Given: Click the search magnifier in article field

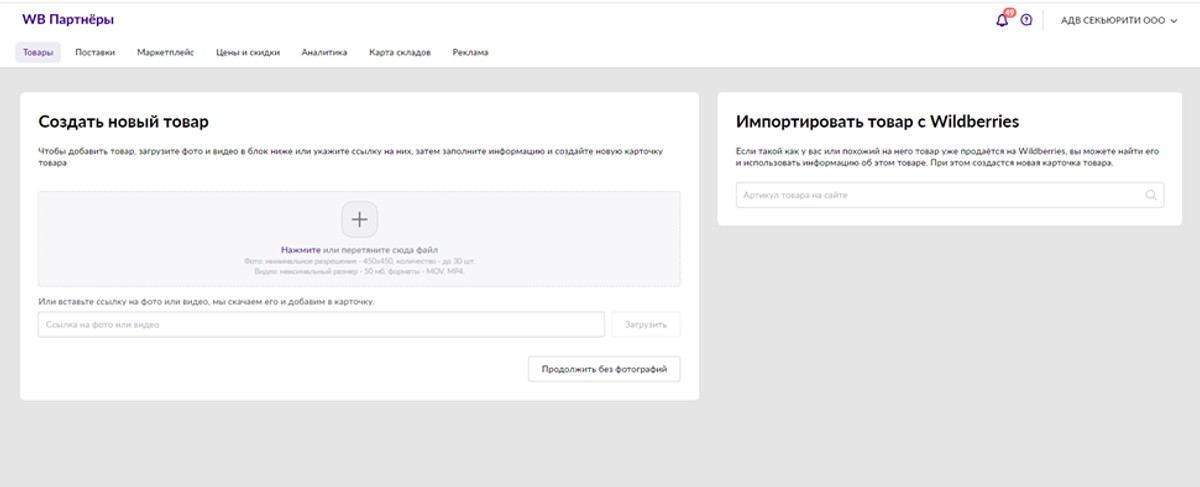Looking at the screenshot, I should click(1152, 195).
